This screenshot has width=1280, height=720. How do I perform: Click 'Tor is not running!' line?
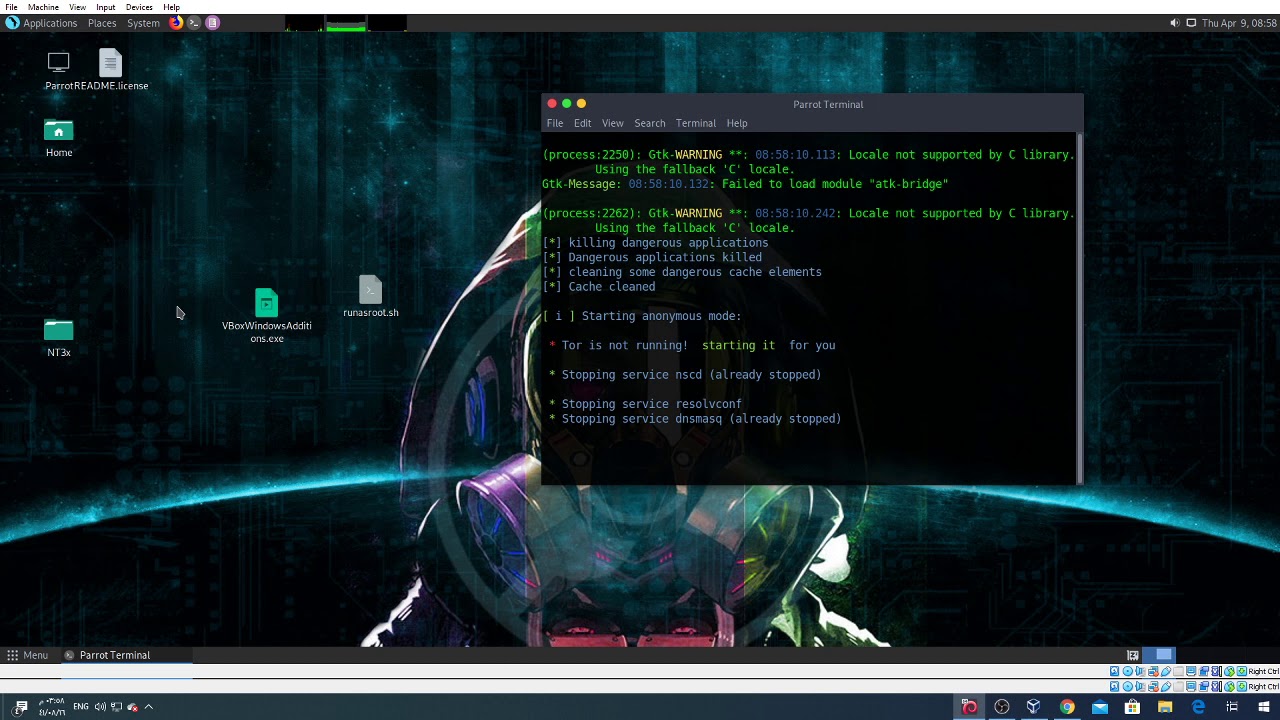pos(692,345)
